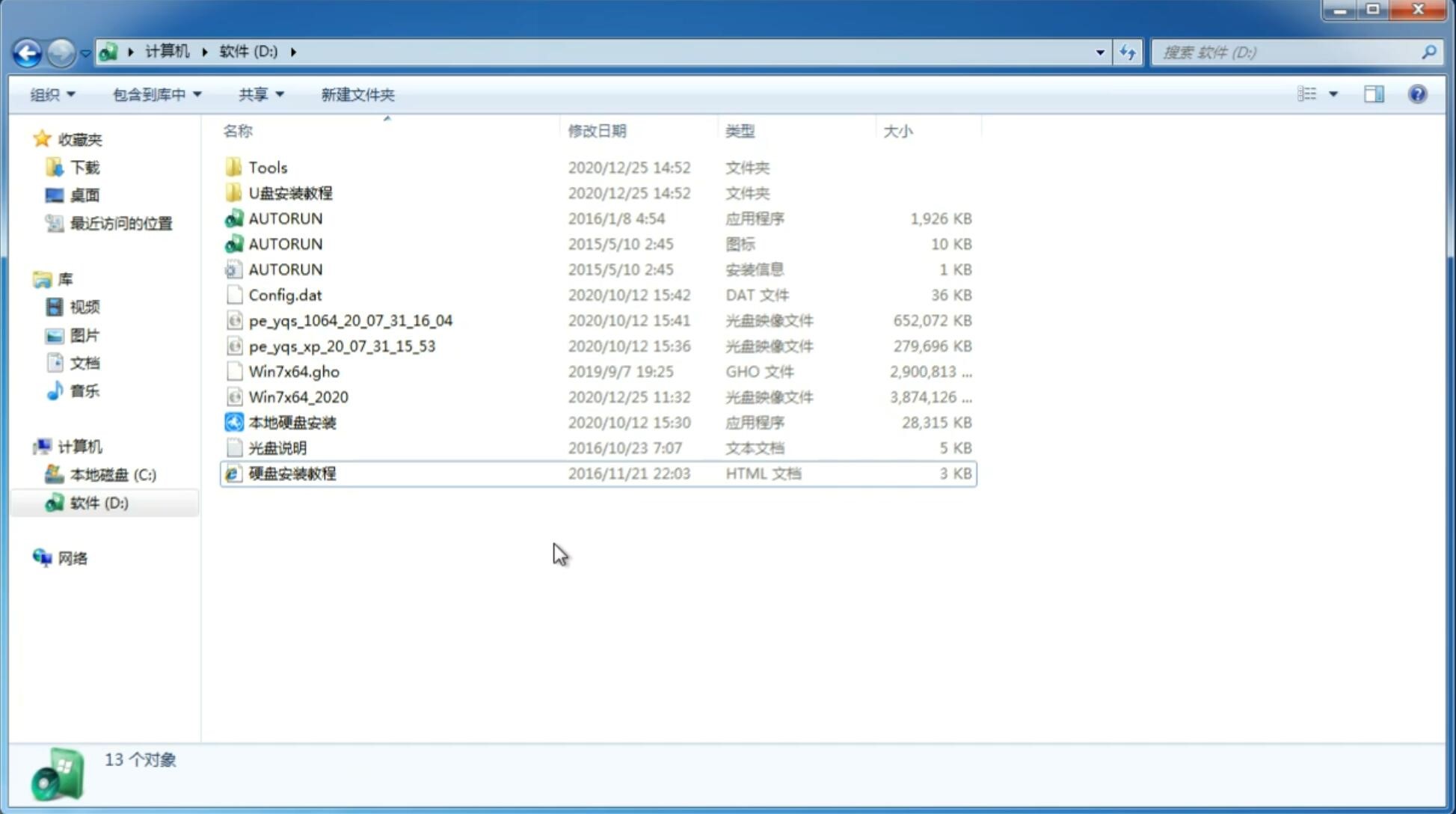Open Win7x64_2020 disc image file
Screen dimensions: 1456x814
(x=298, y=397)
